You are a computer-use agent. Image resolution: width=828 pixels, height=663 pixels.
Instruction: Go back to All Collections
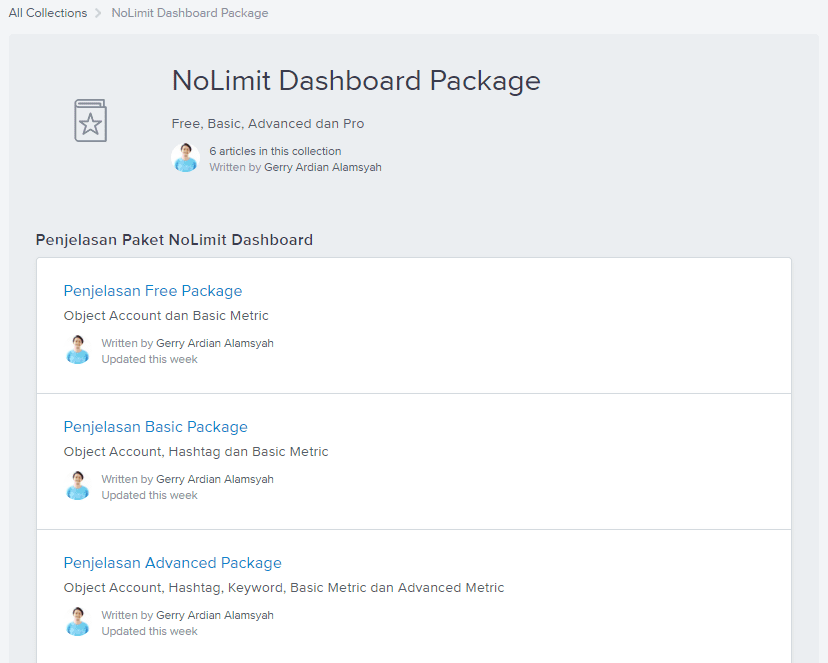pyautogui.click(x=47, y=13)
